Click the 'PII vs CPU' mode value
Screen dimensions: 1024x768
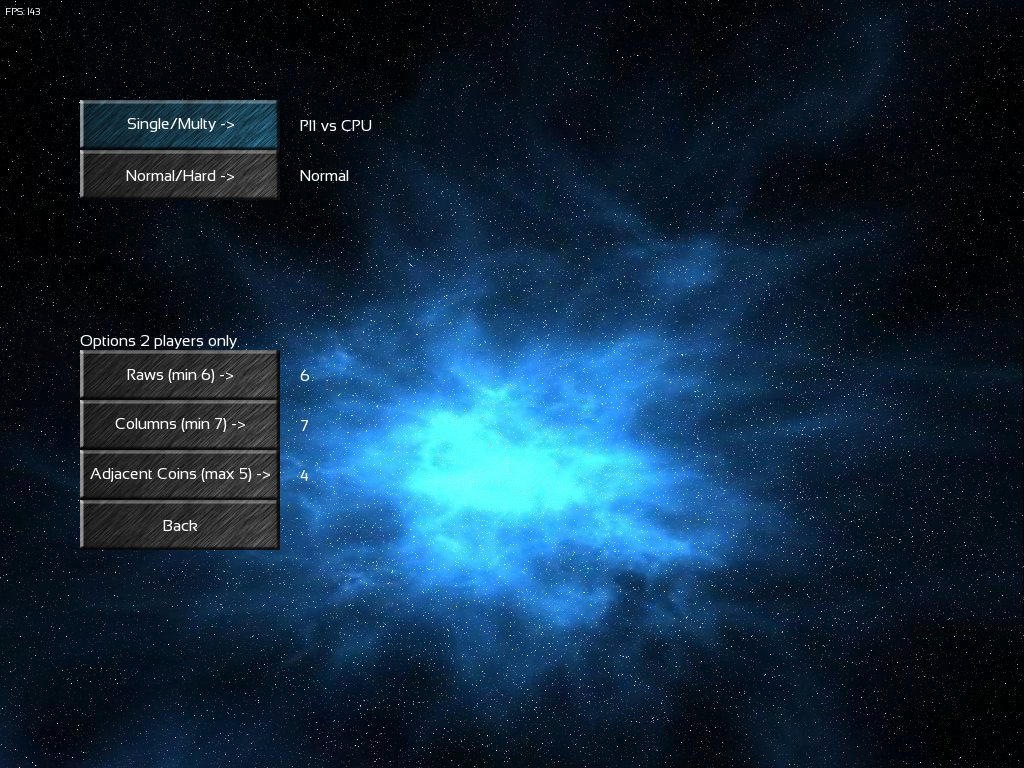point(335,126)
